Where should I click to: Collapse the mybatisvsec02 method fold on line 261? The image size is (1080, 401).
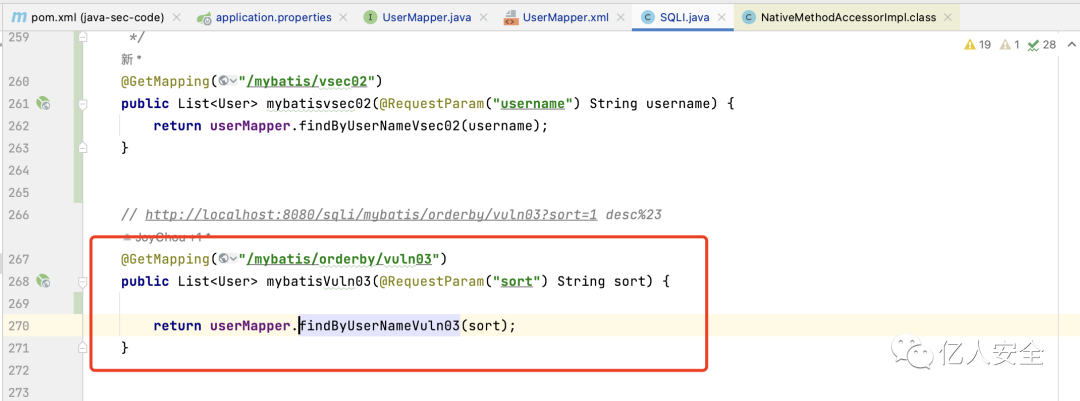(83, 104)
